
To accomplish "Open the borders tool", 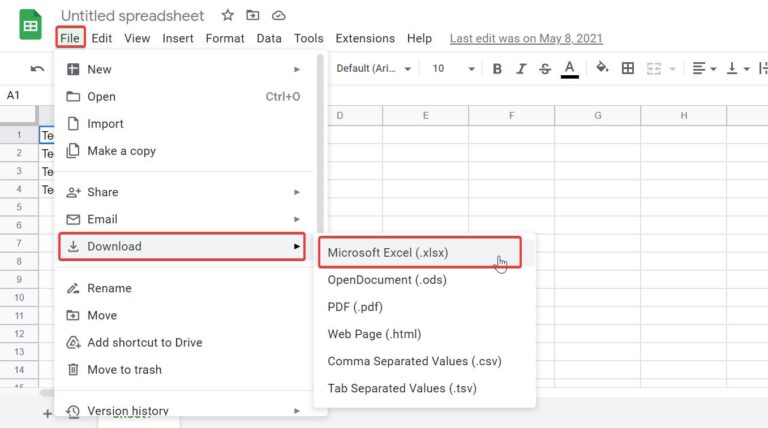I will click(x=627, y=69).
